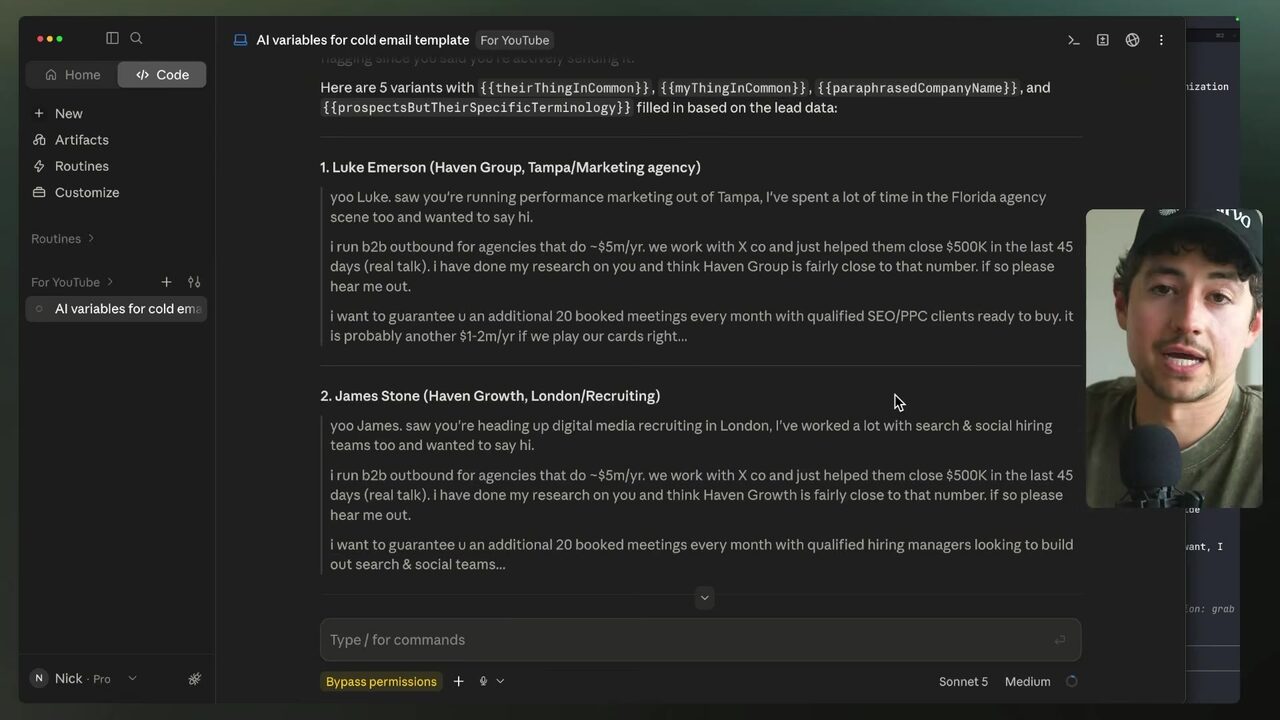Open the Nick Pro account menu
1280x720 pixels.
tap(84, 679)
